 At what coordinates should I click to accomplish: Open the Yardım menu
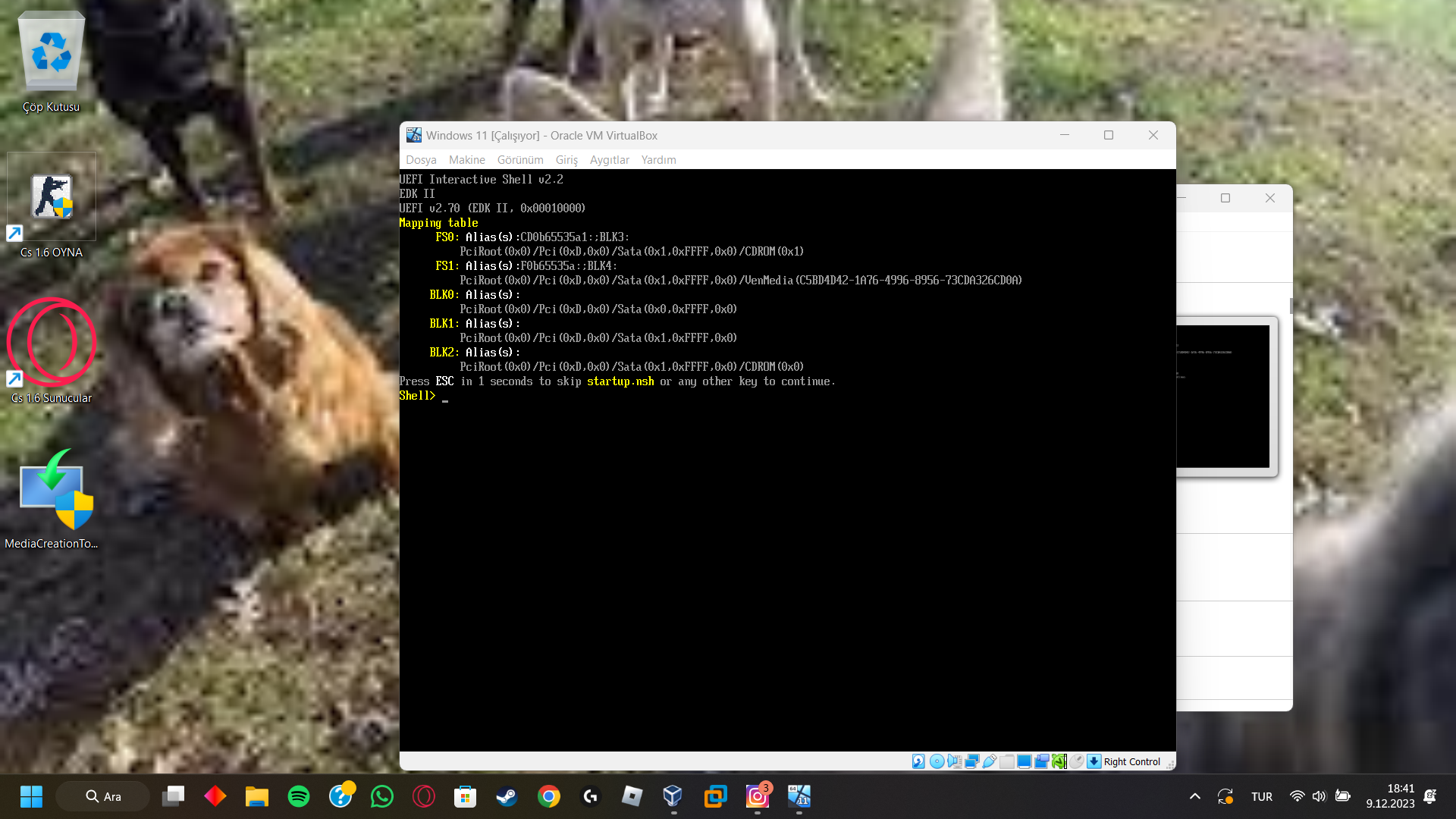(x=658, y=160)
